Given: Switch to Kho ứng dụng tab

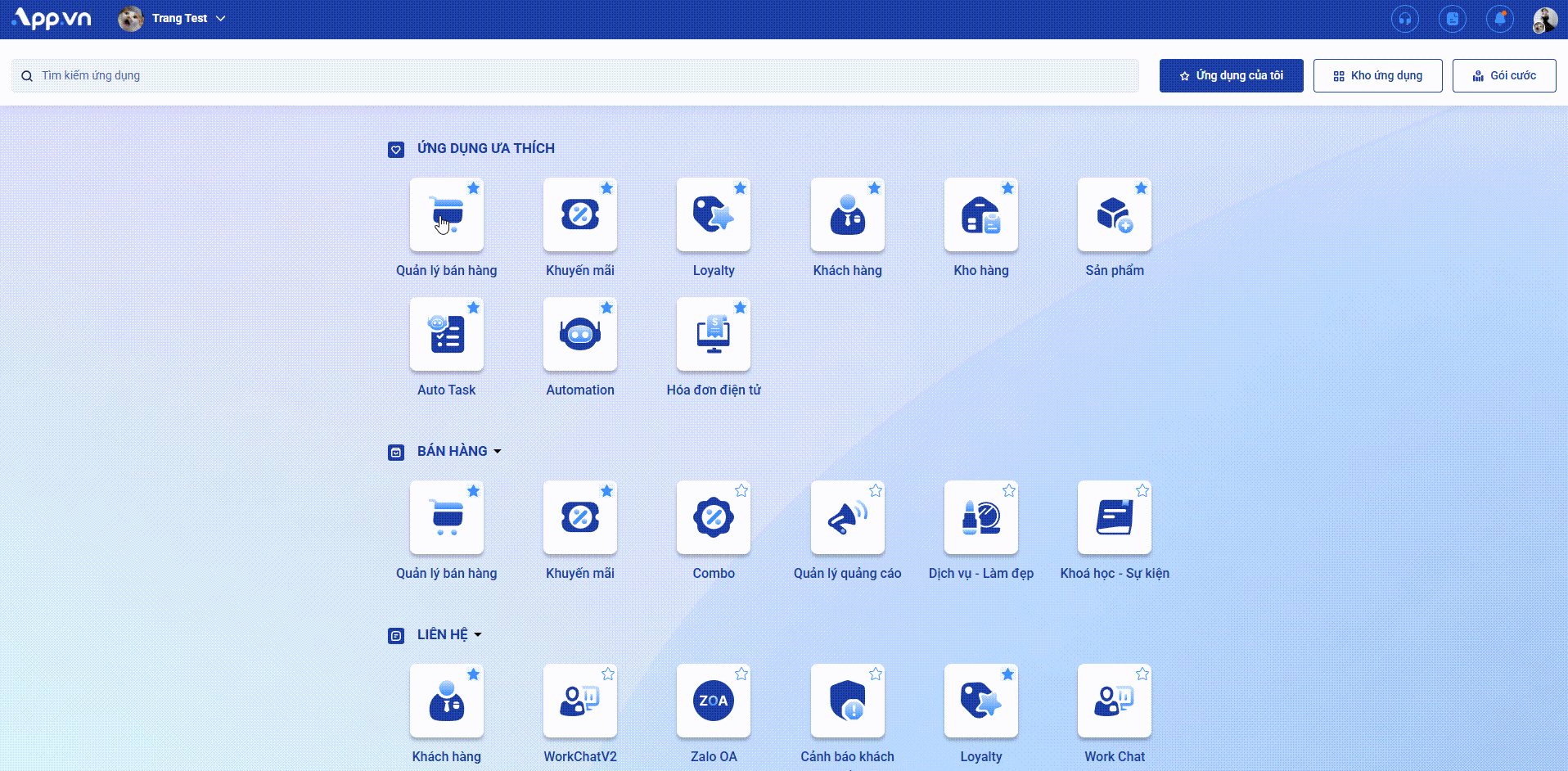Looking at the screenshot, I should (1377, 76).
